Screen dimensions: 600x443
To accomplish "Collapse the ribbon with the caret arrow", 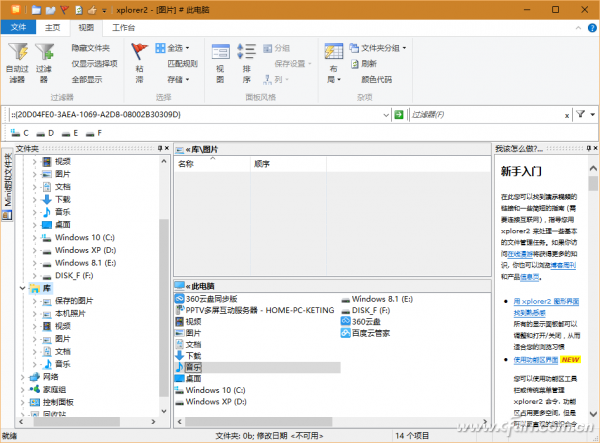I will tap(578, 28).
